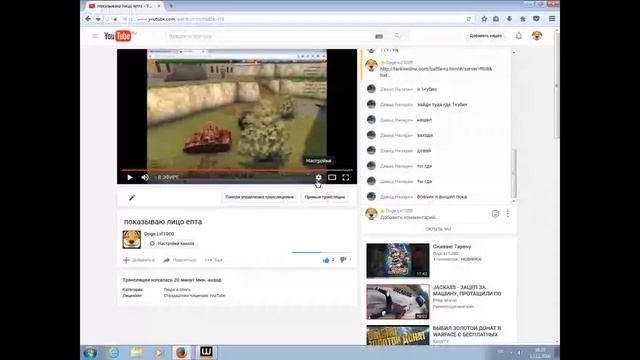Open the "Скинаю Гарену" video thumbnail
This screenshot has height=360, width=640.
398,260
